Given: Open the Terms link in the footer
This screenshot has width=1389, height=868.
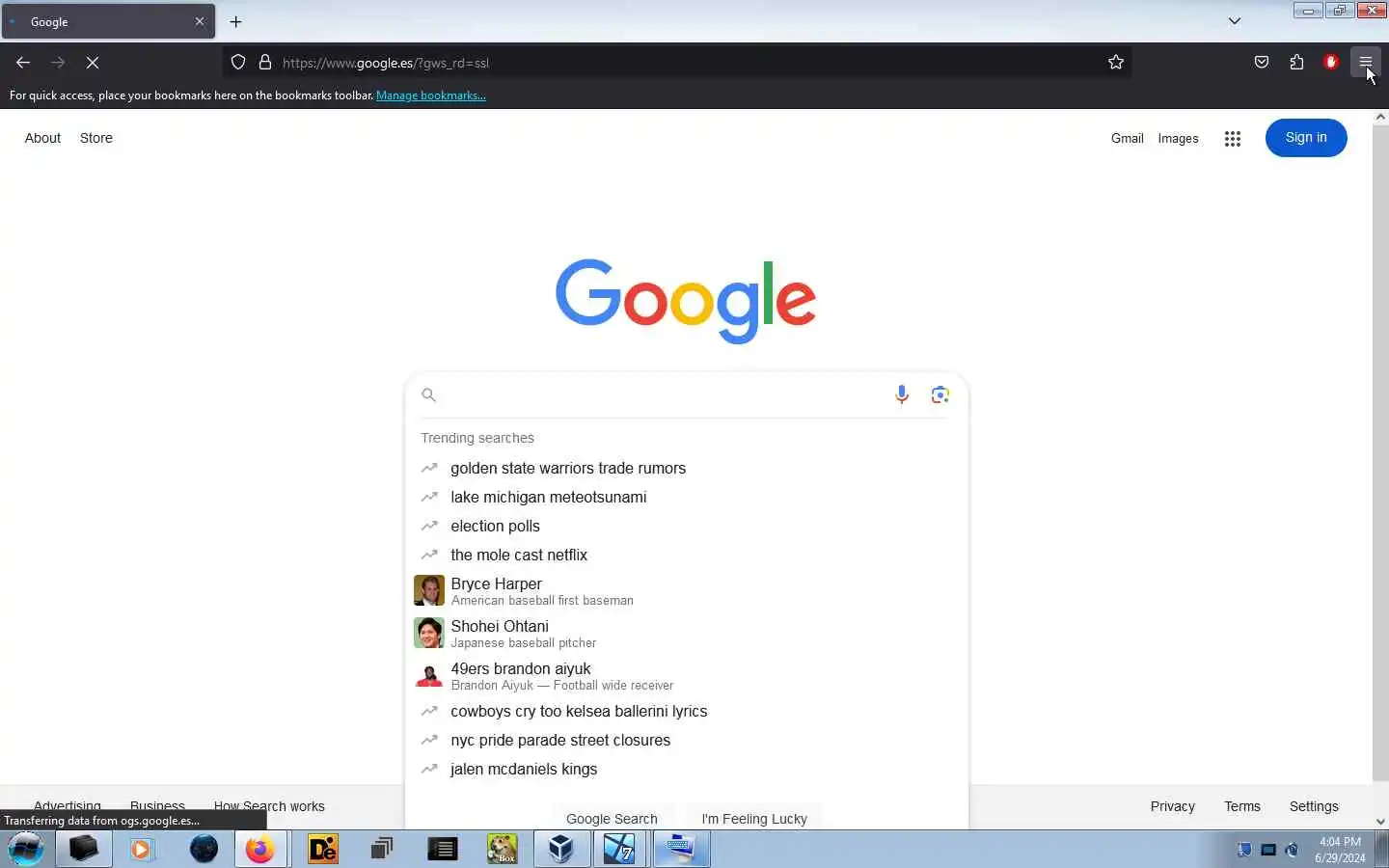Looking at the screenshot, I should 1242,806.
